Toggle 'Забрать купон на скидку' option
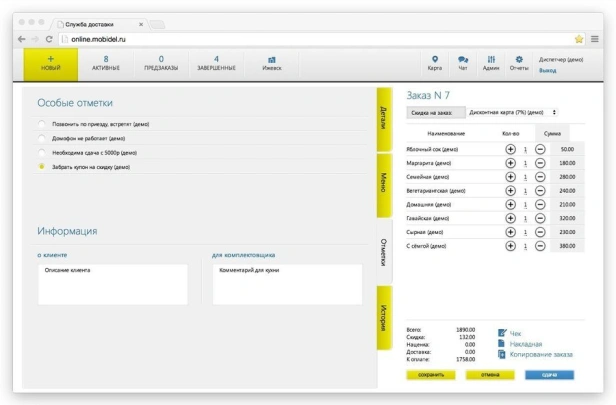Viewport: 616px width, 405px height. click(x=42, y=167)
